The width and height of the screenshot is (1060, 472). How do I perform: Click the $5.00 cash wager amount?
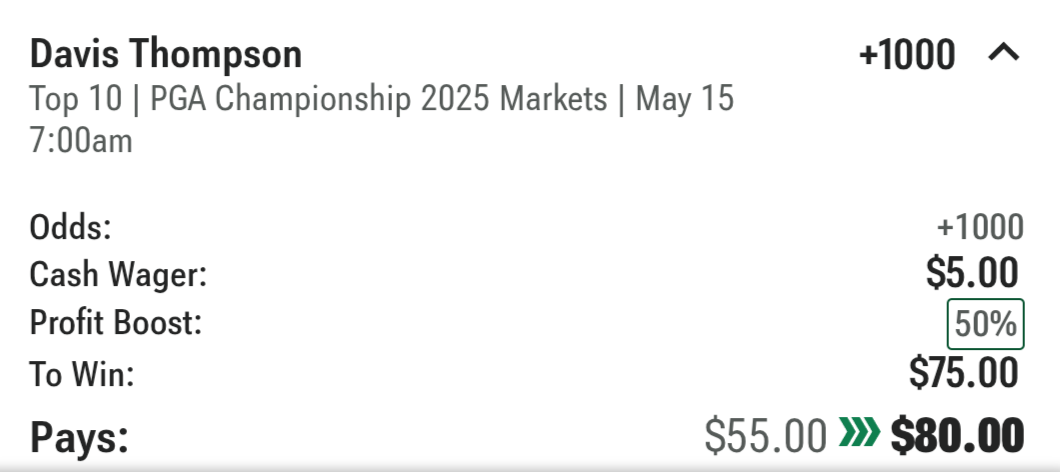[x=972, y=273]
